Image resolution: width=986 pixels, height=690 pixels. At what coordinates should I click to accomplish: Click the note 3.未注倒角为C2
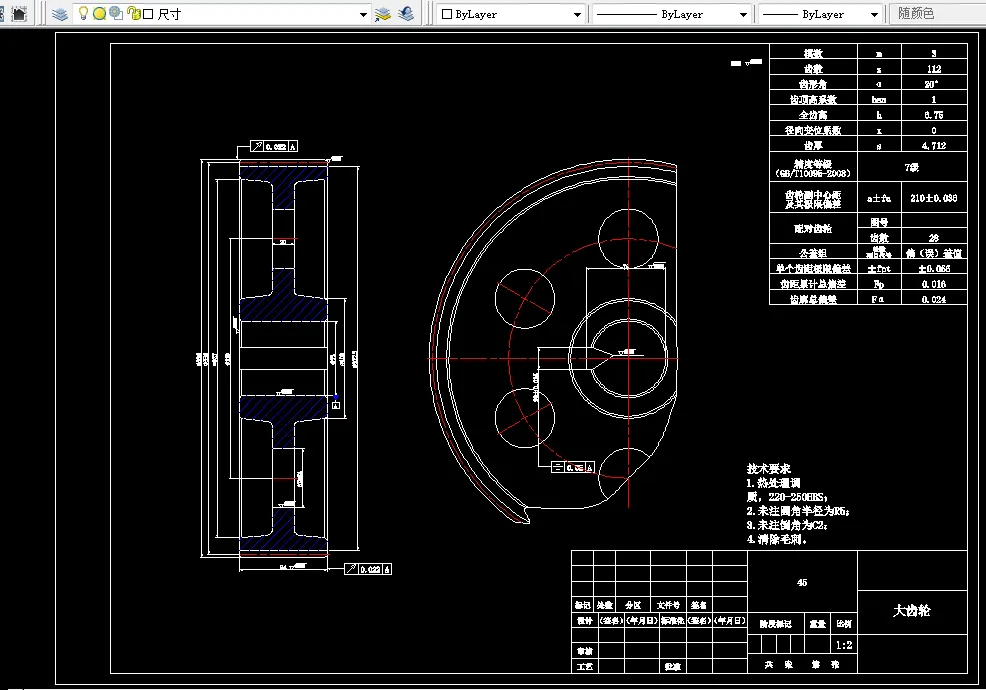pos(787,525)
